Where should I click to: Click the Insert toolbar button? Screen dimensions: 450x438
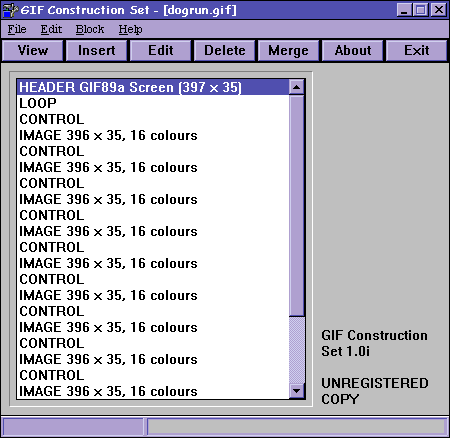[97, 51]
